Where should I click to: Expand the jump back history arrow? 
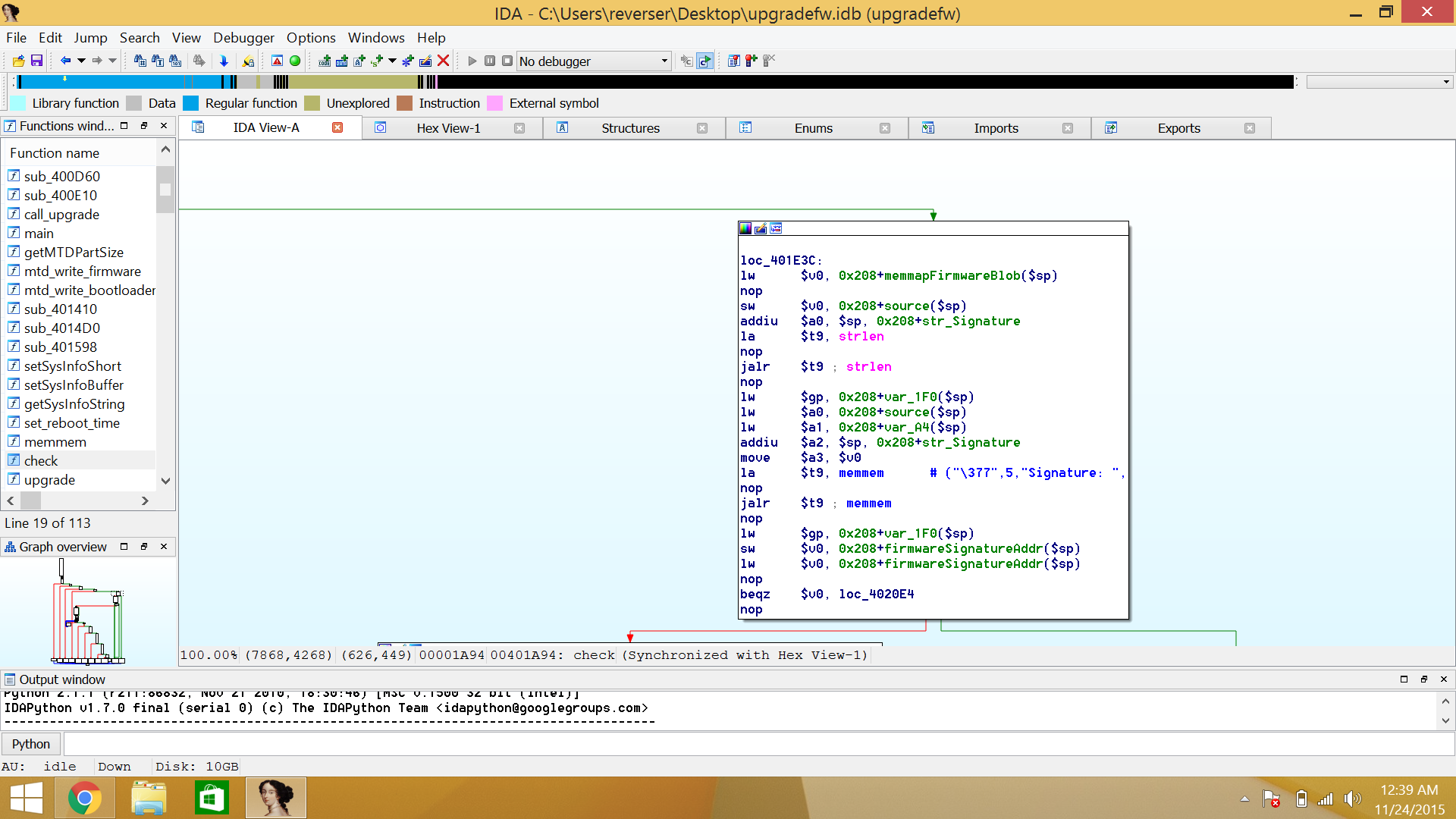81,61
